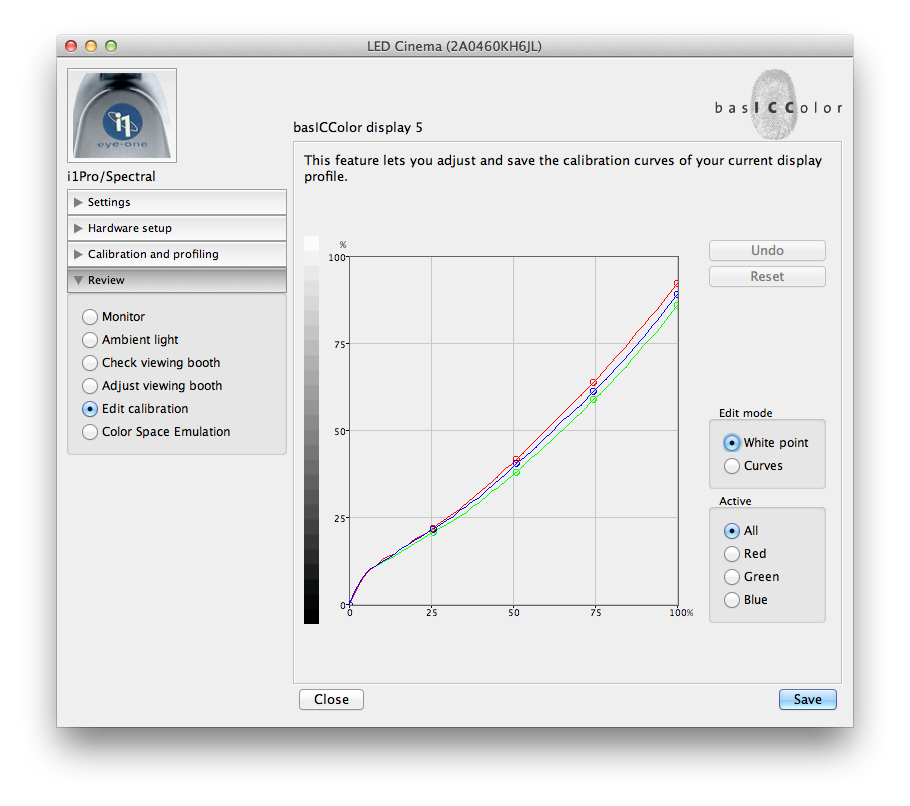Click green curve point at 75% input
910x806 pixels.
[593, 399]
